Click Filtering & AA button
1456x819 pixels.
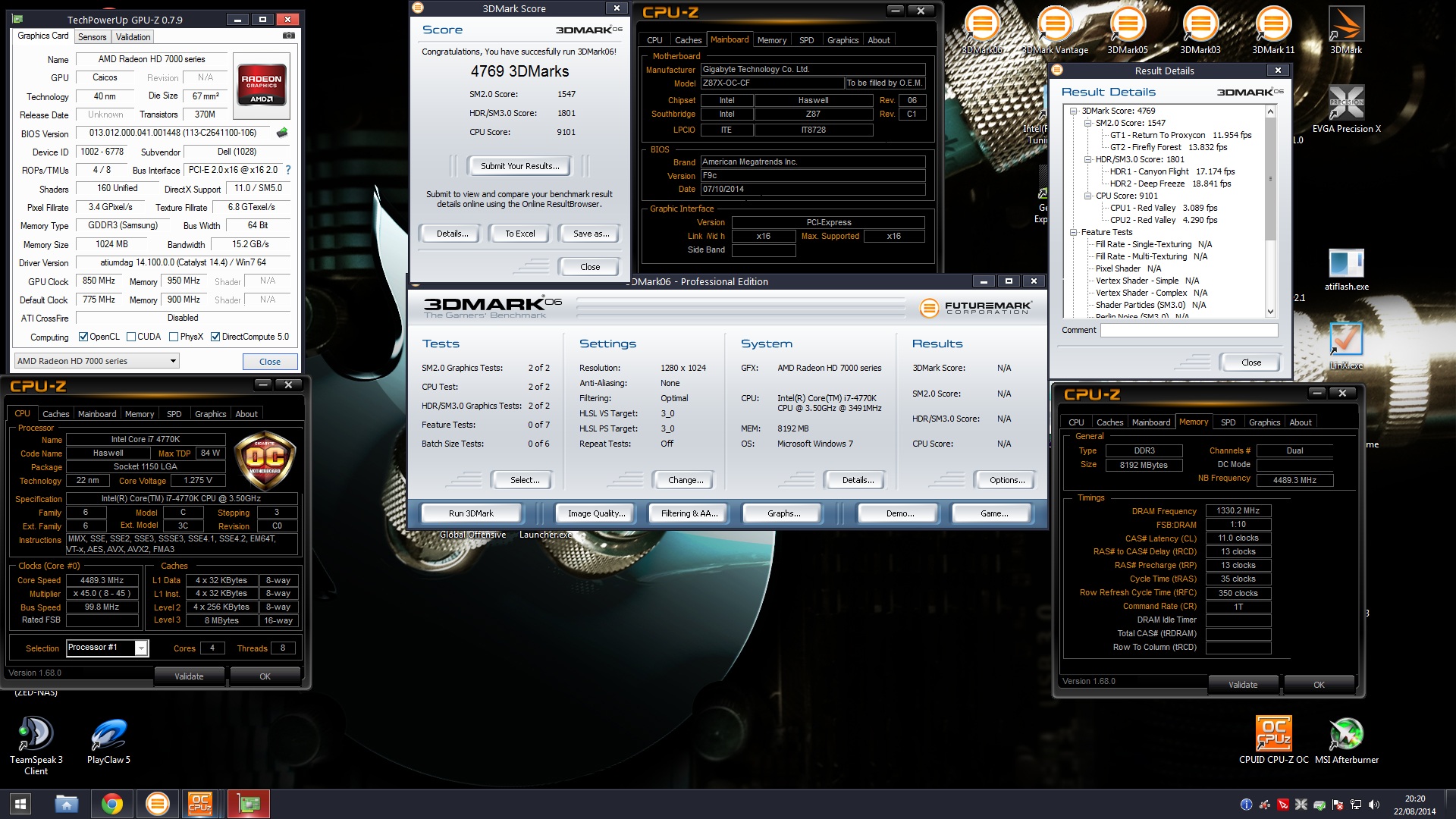tap(689, 513)
